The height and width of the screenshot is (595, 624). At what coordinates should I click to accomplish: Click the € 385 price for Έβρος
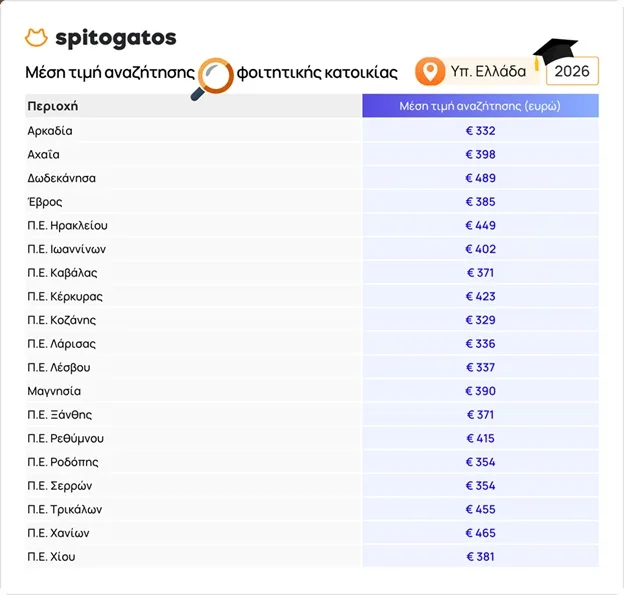coord(480,202)
